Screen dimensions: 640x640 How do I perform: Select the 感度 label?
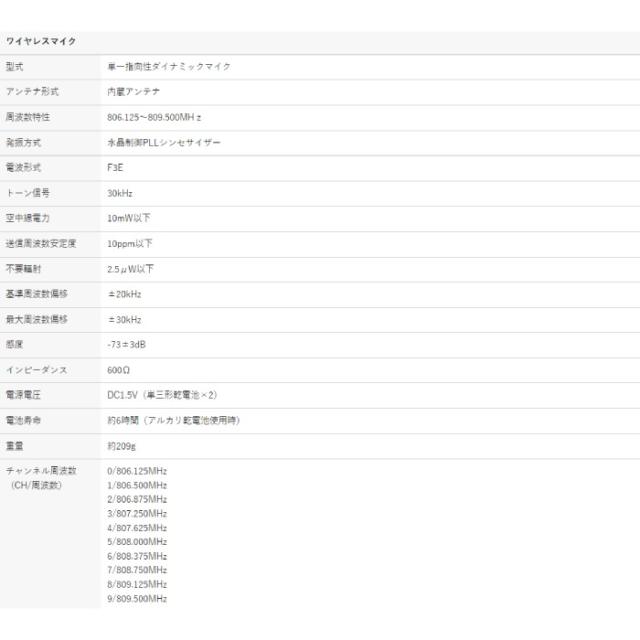pyautogui.click(x=14, y=344)
